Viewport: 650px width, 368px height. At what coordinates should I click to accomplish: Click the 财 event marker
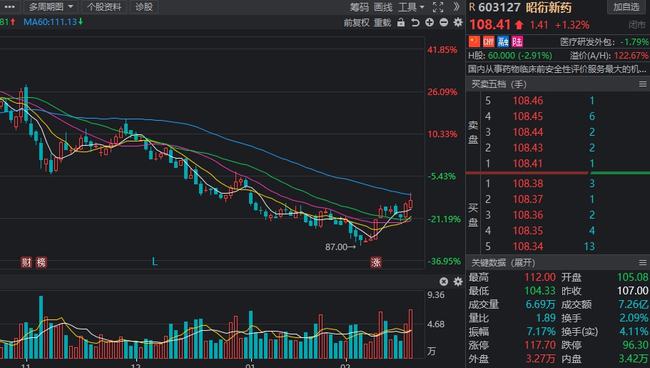(x=27, y=262)
